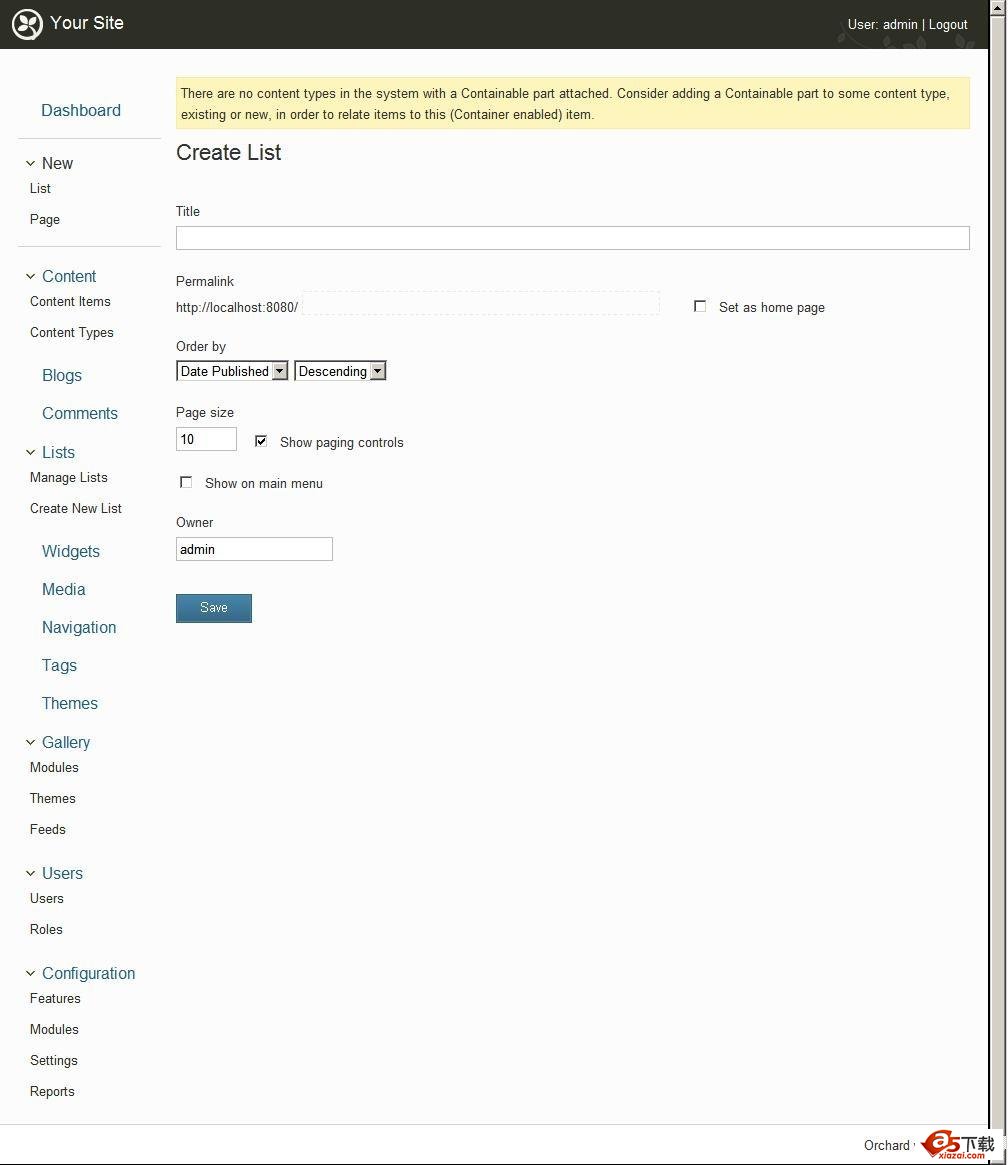Open the Descending sort direction dropdown
Viewport: 1008px width, 1165px height.
(x=340, y=371)
